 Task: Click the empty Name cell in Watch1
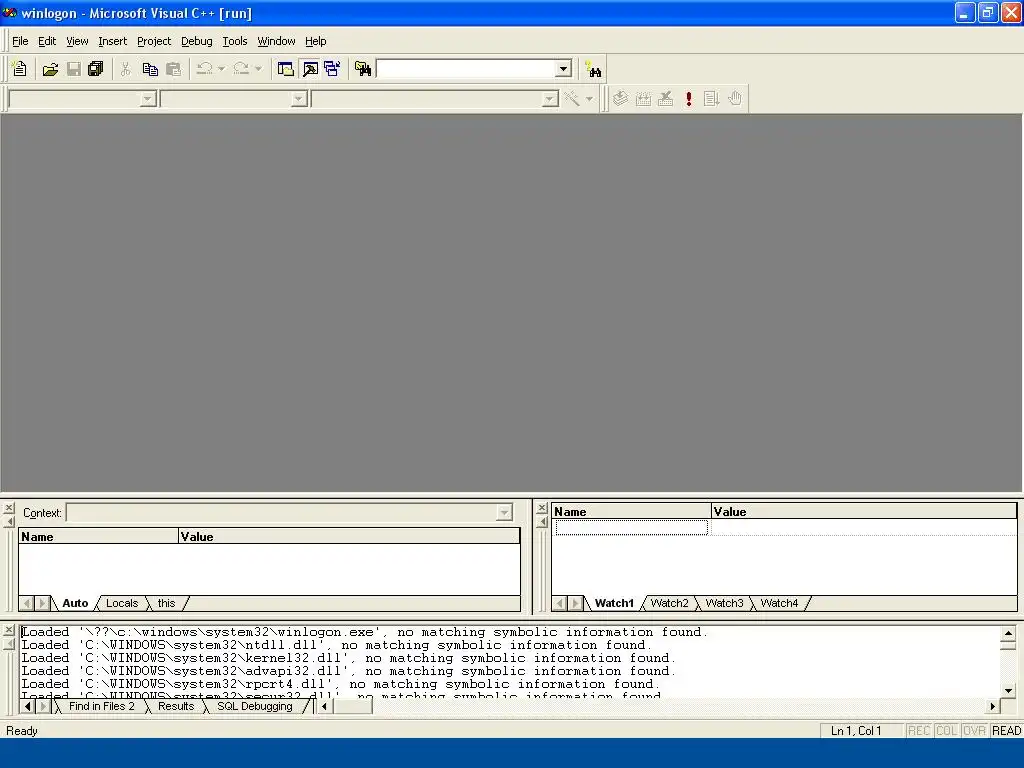click(x=632, y=527)
